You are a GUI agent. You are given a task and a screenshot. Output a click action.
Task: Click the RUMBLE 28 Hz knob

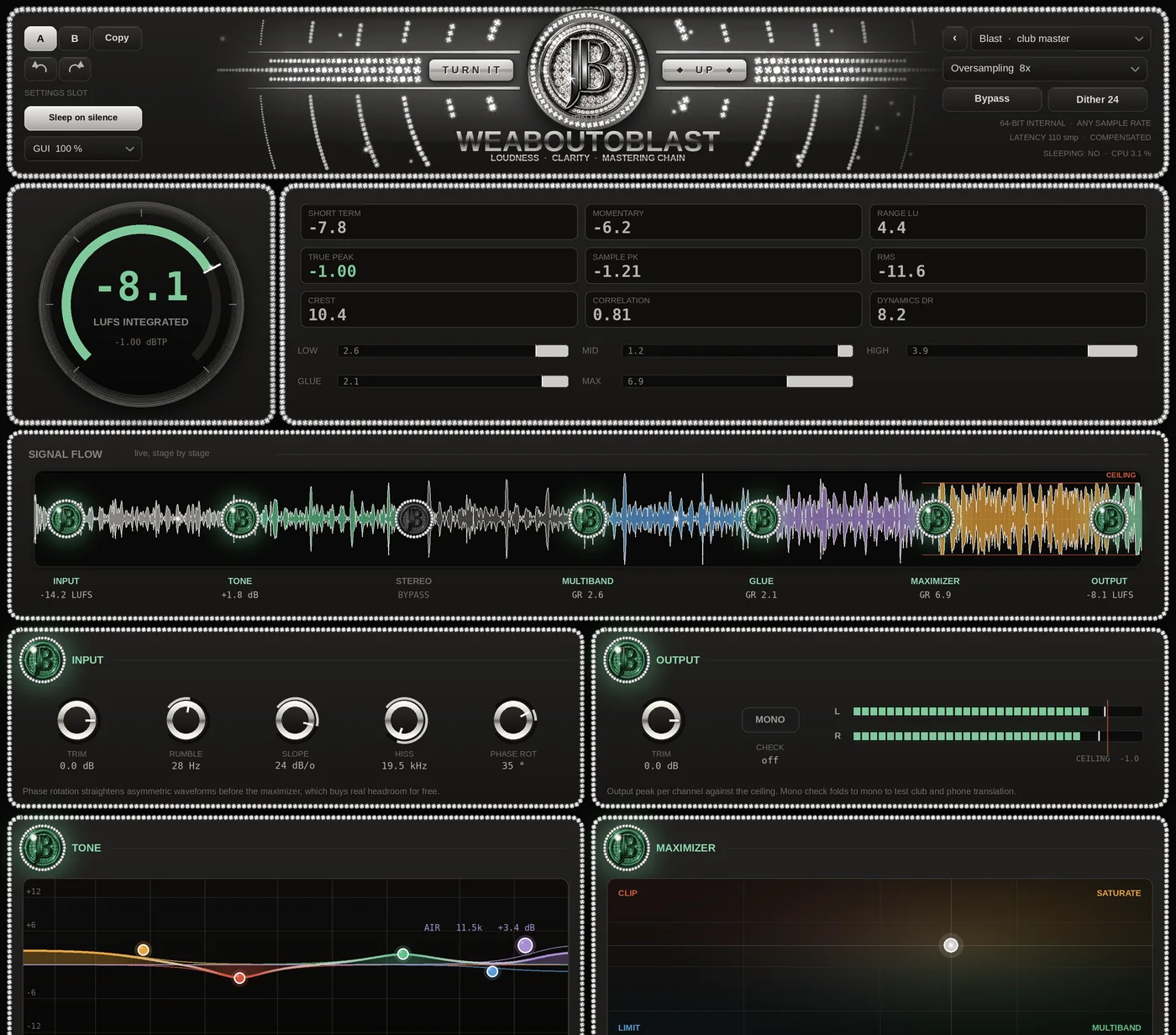186,720
